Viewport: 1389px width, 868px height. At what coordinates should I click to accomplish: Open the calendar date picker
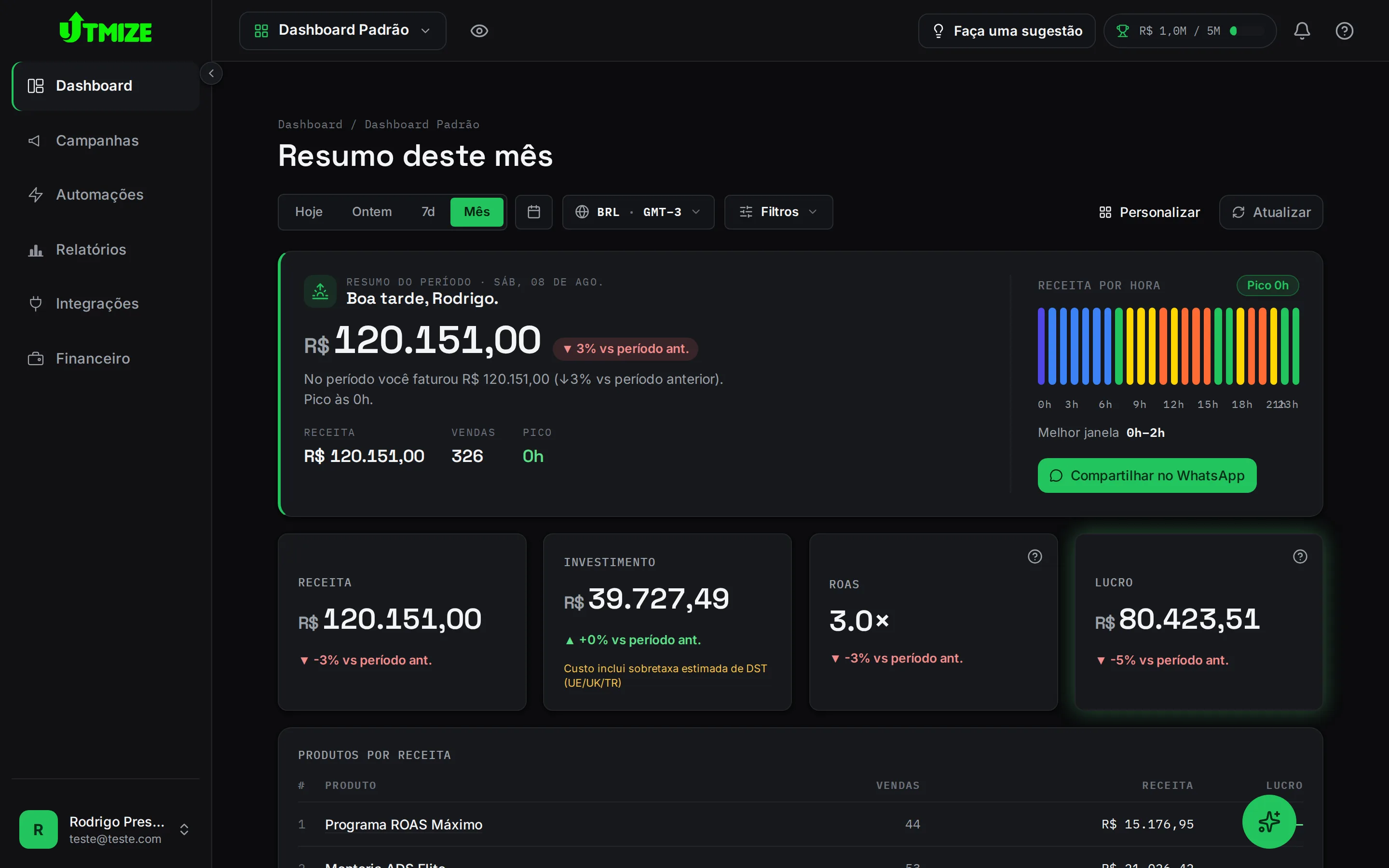click(534, 212)
